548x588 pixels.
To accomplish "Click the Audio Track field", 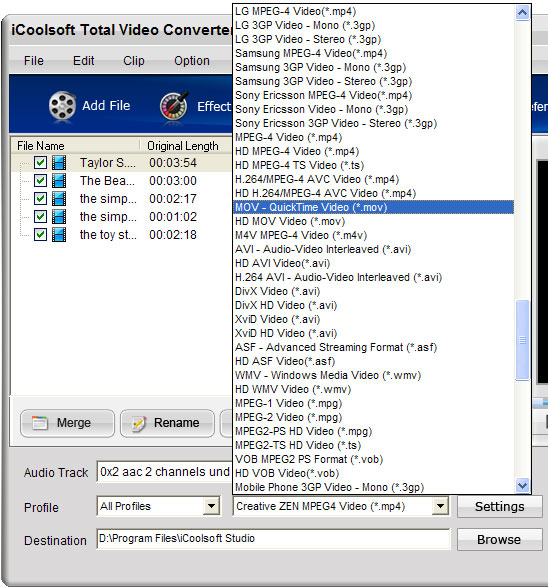I will point(164,472).
